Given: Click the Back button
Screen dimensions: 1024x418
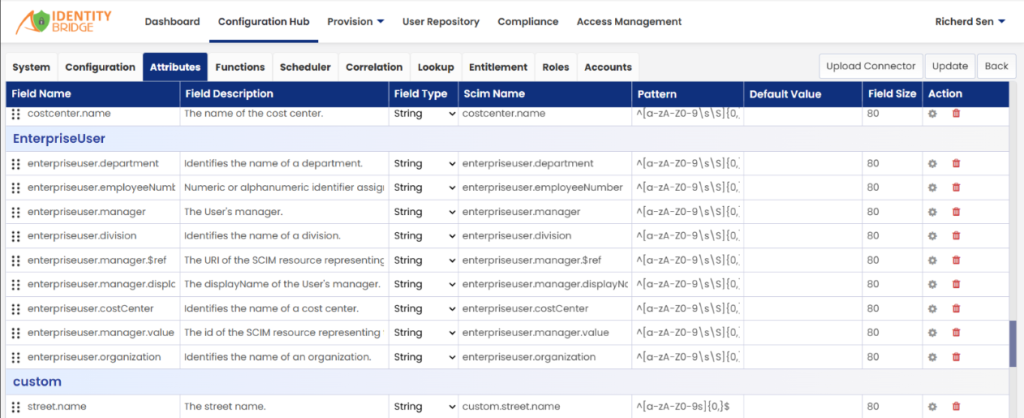Looking at the screenshot, I should 997,67.
